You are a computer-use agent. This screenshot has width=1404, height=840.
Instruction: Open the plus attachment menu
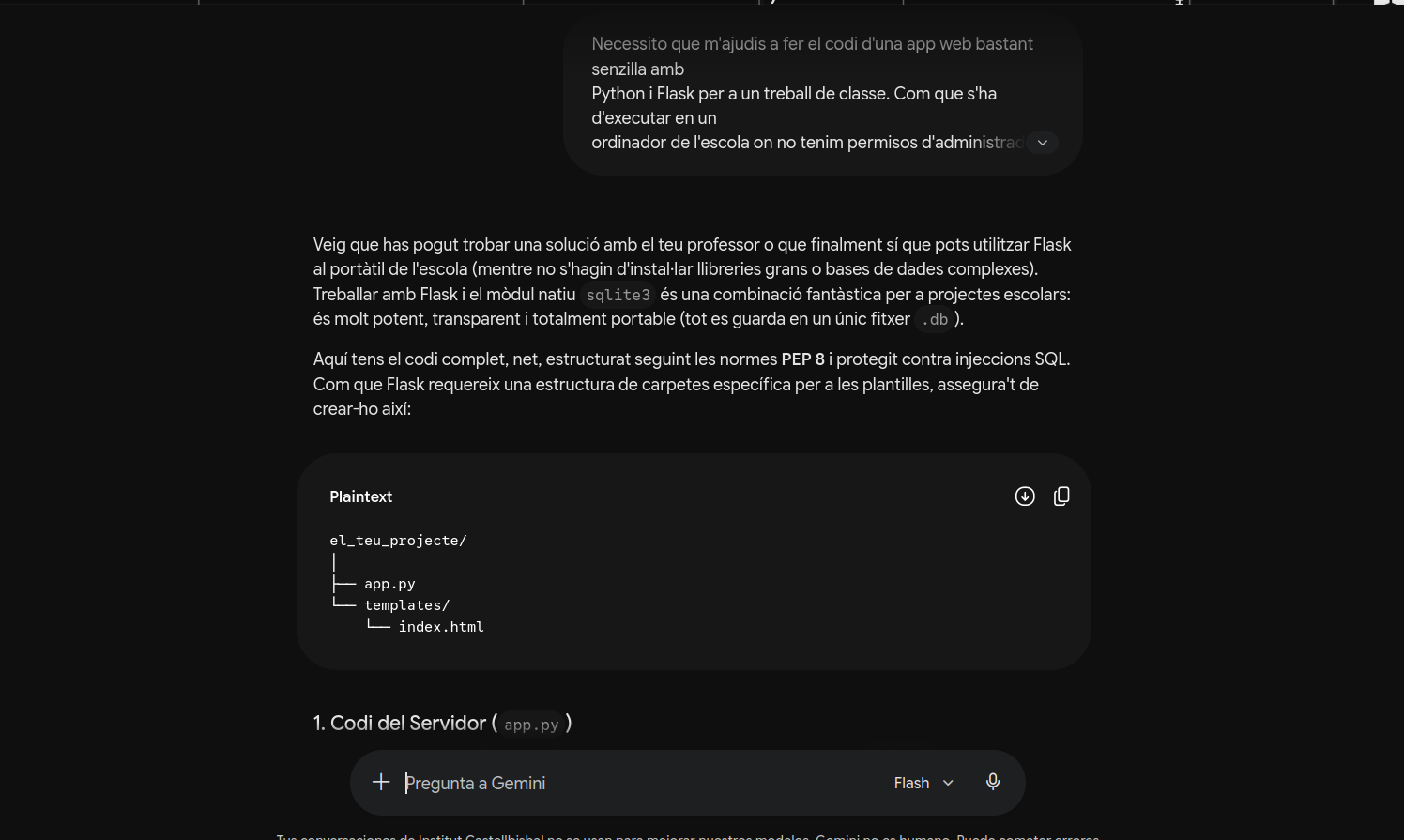(381, 782)
